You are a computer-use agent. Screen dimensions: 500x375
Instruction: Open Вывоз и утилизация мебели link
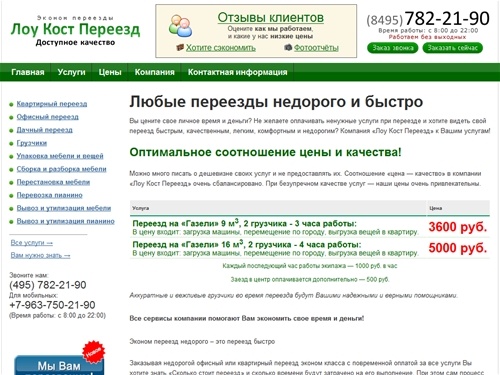[64, 208]
